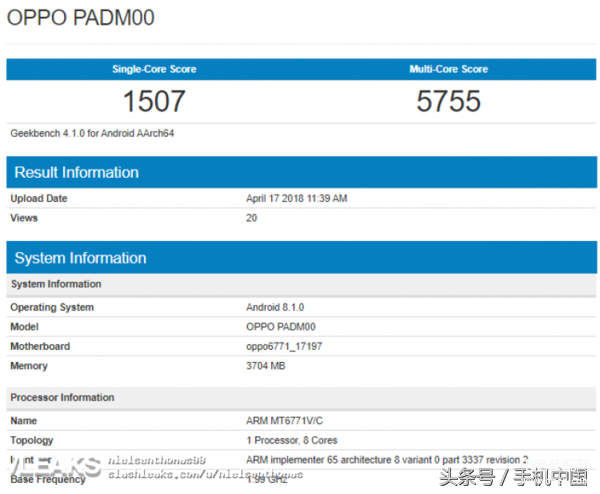Select Geekbench 4.1.0 for Android AArch64 text

click(92, 133)
